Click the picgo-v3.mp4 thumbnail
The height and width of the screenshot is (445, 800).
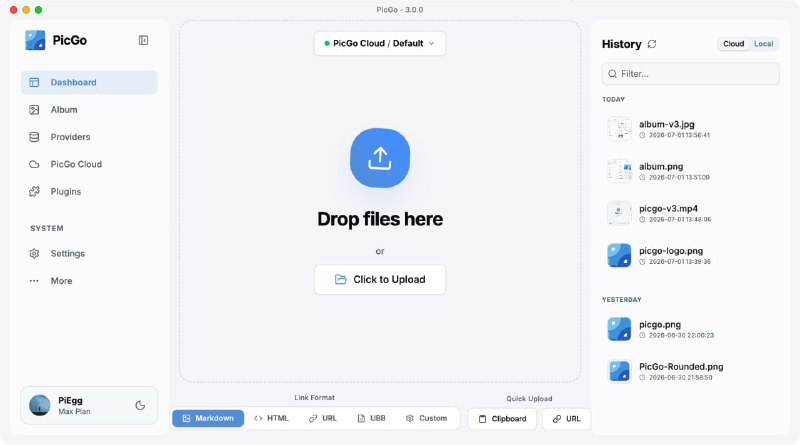tap(619, 213)
